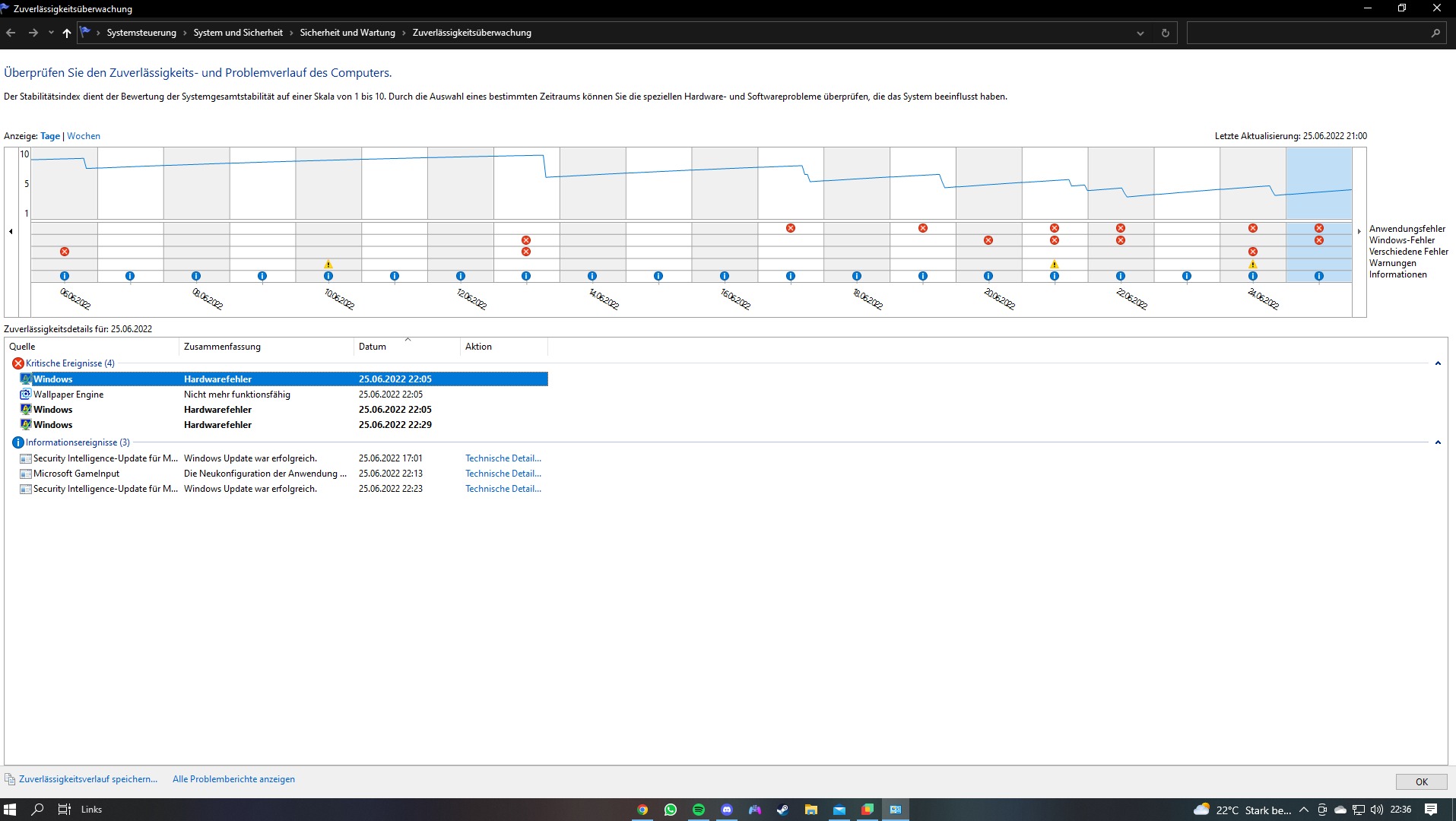Go back using the Back arrow
The width and height of the screenshot is (1456, 821).
(x=11, y=33)
